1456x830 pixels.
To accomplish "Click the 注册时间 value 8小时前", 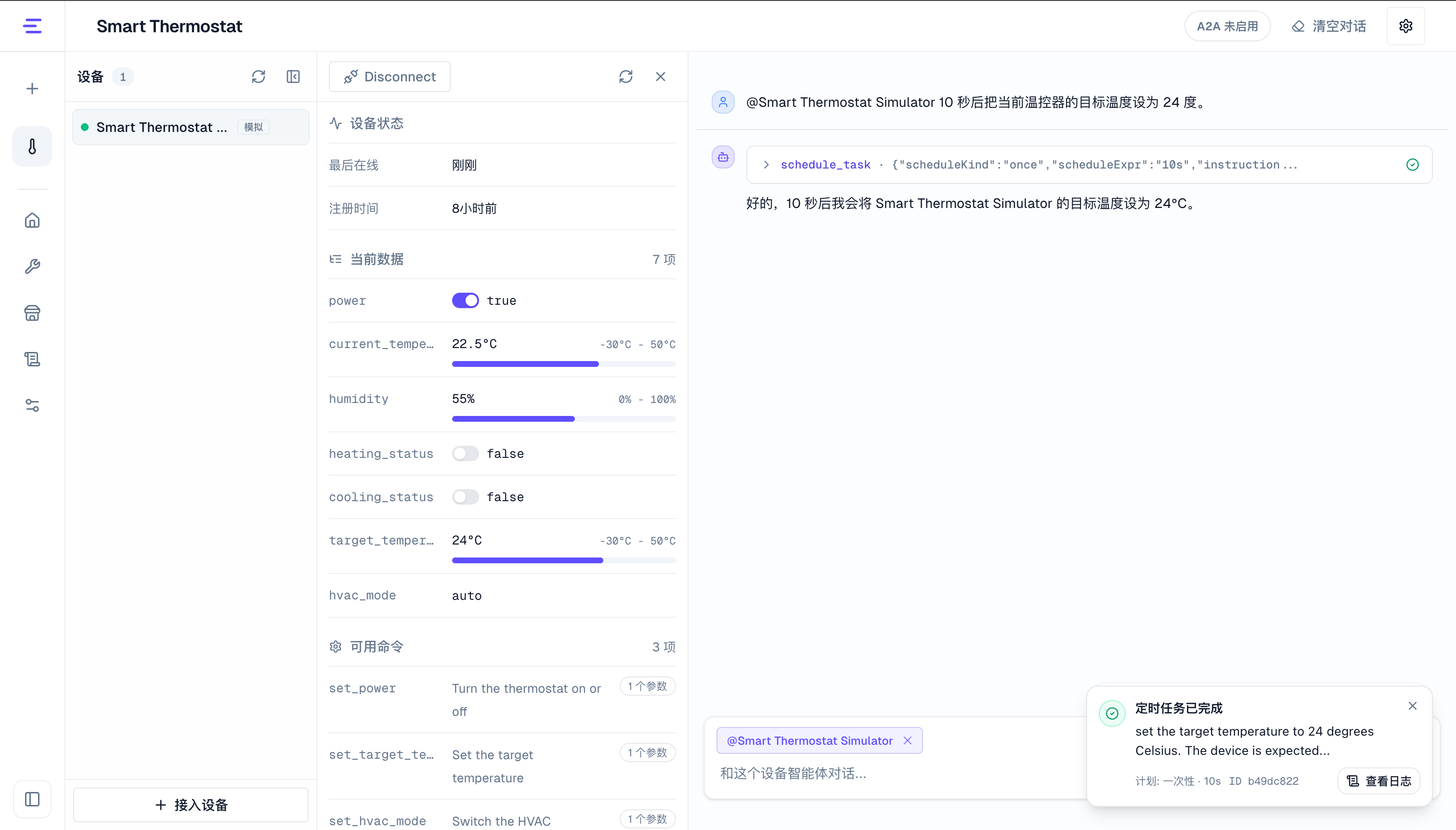I will 474,208.
